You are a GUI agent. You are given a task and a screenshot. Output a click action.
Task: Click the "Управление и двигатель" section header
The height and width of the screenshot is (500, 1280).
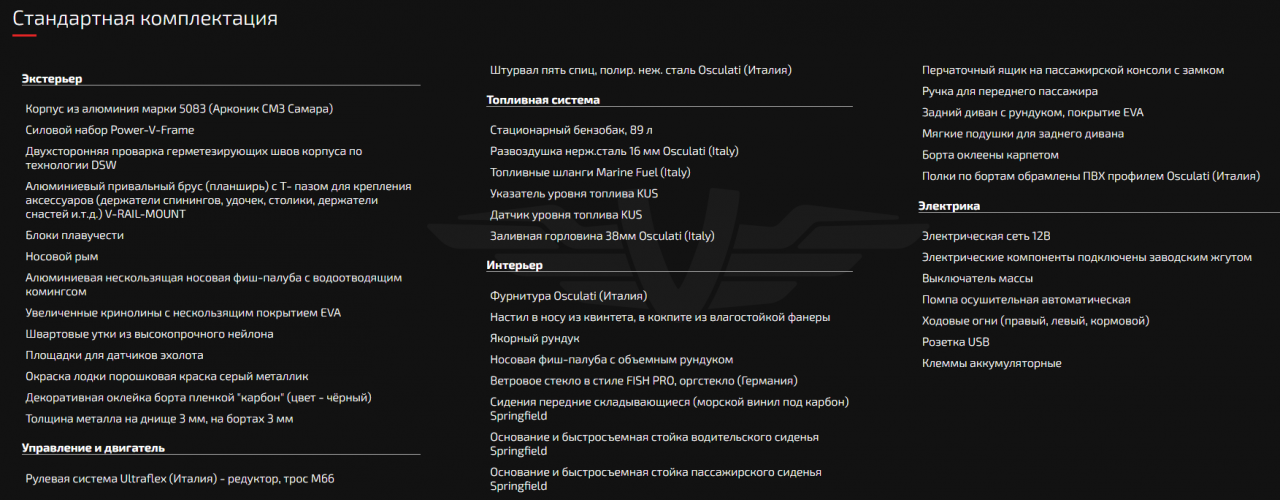[x=93, y=447]
